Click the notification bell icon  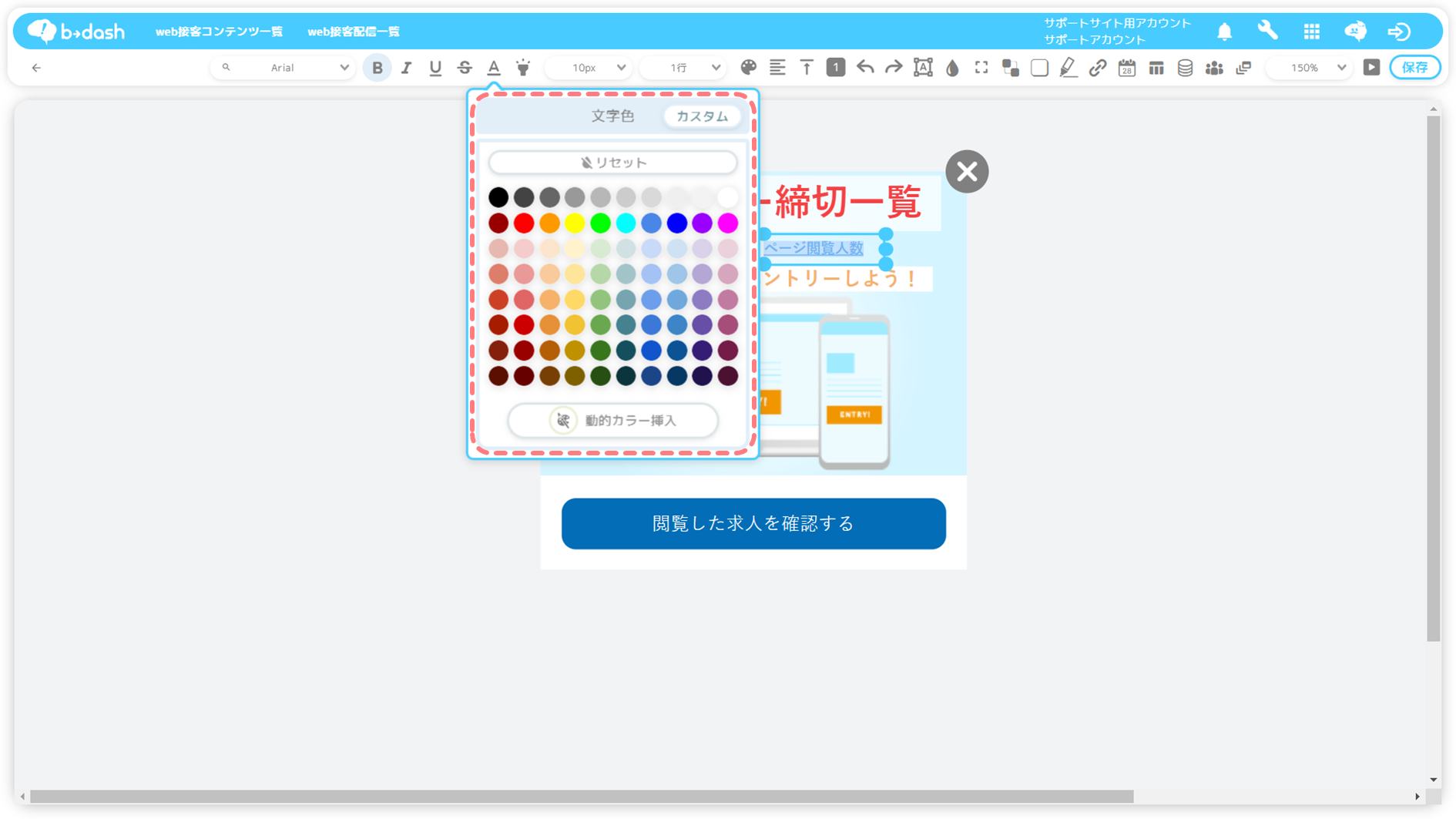[x=1225, y=32]
